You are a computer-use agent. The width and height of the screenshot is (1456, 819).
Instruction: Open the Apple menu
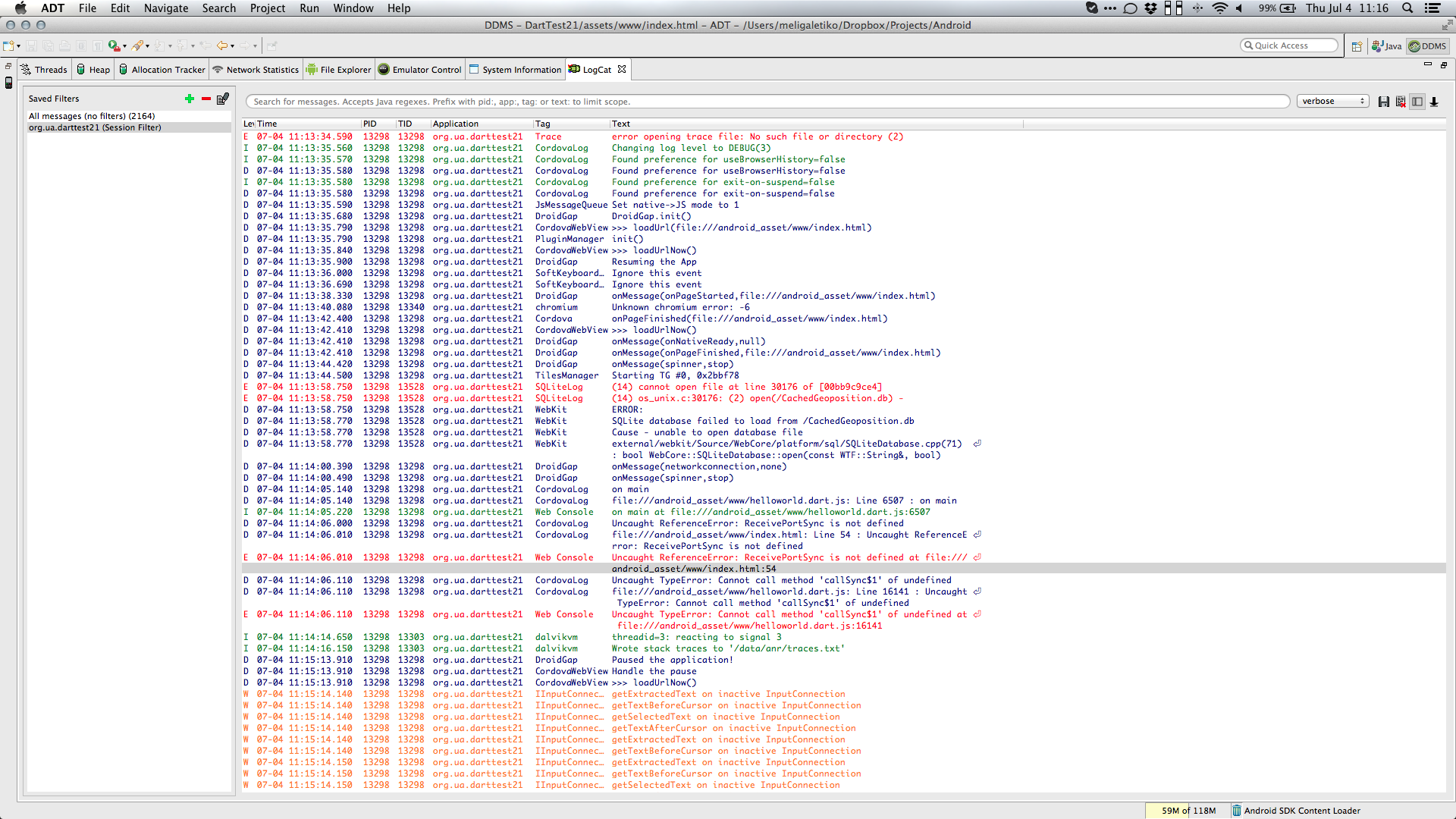coord(20,8)
